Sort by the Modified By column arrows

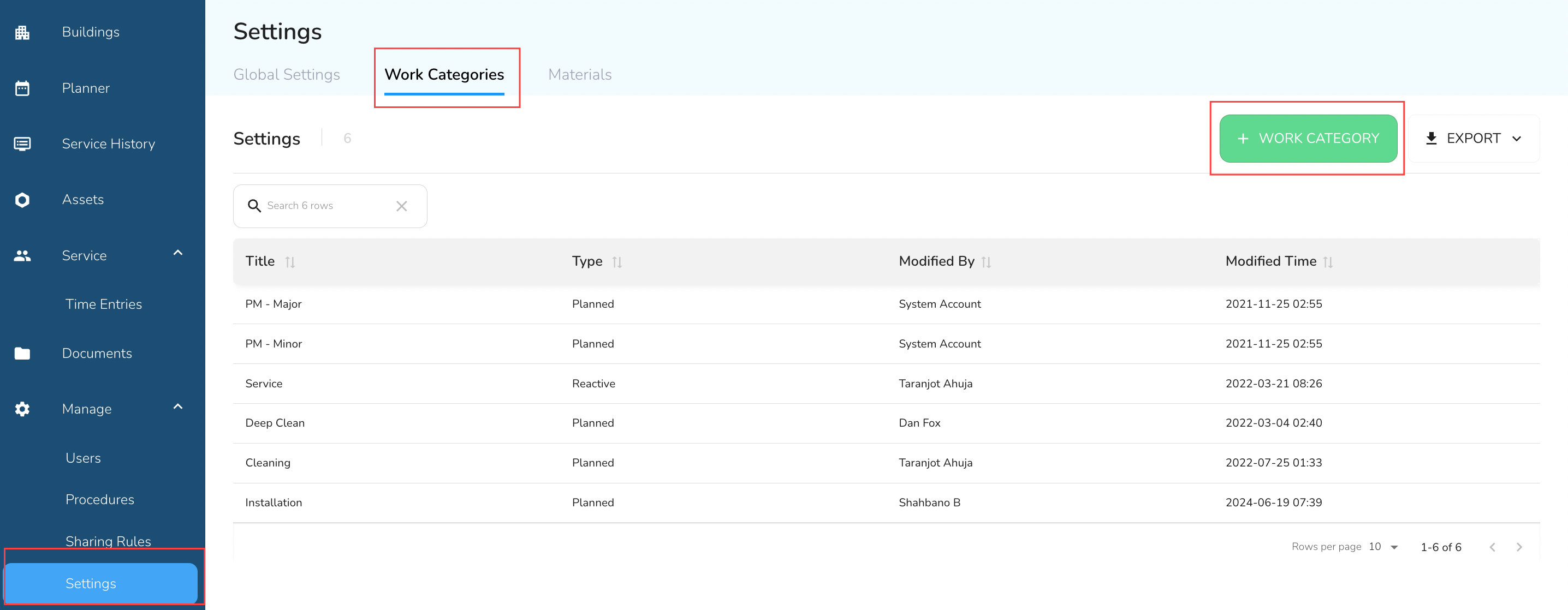[x=987, y=262]
